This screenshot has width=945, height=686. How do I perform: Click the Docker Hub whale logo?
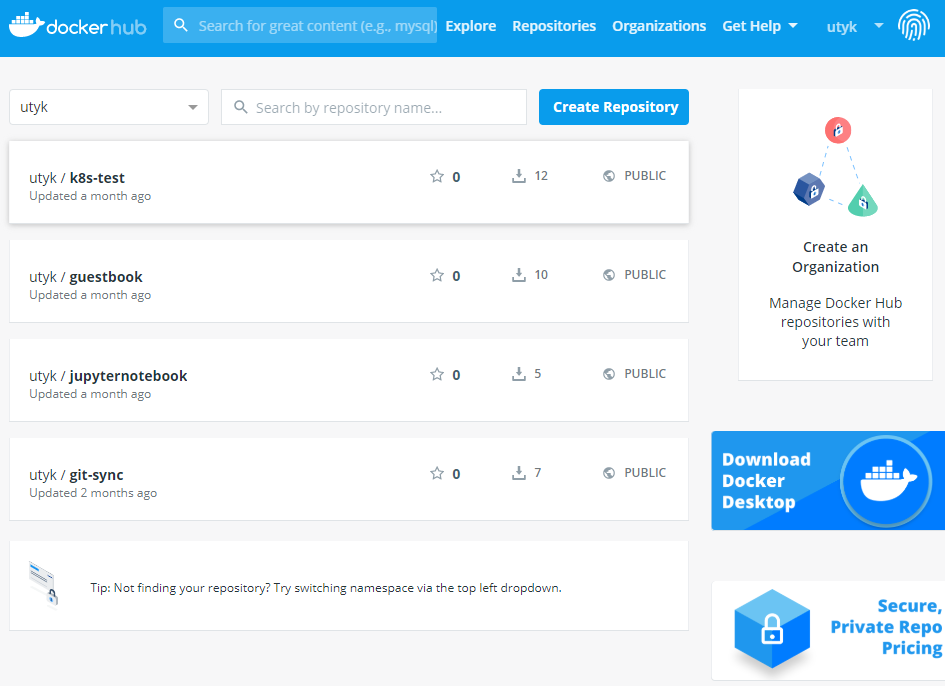pyautogui.click(x=77, y=25)
